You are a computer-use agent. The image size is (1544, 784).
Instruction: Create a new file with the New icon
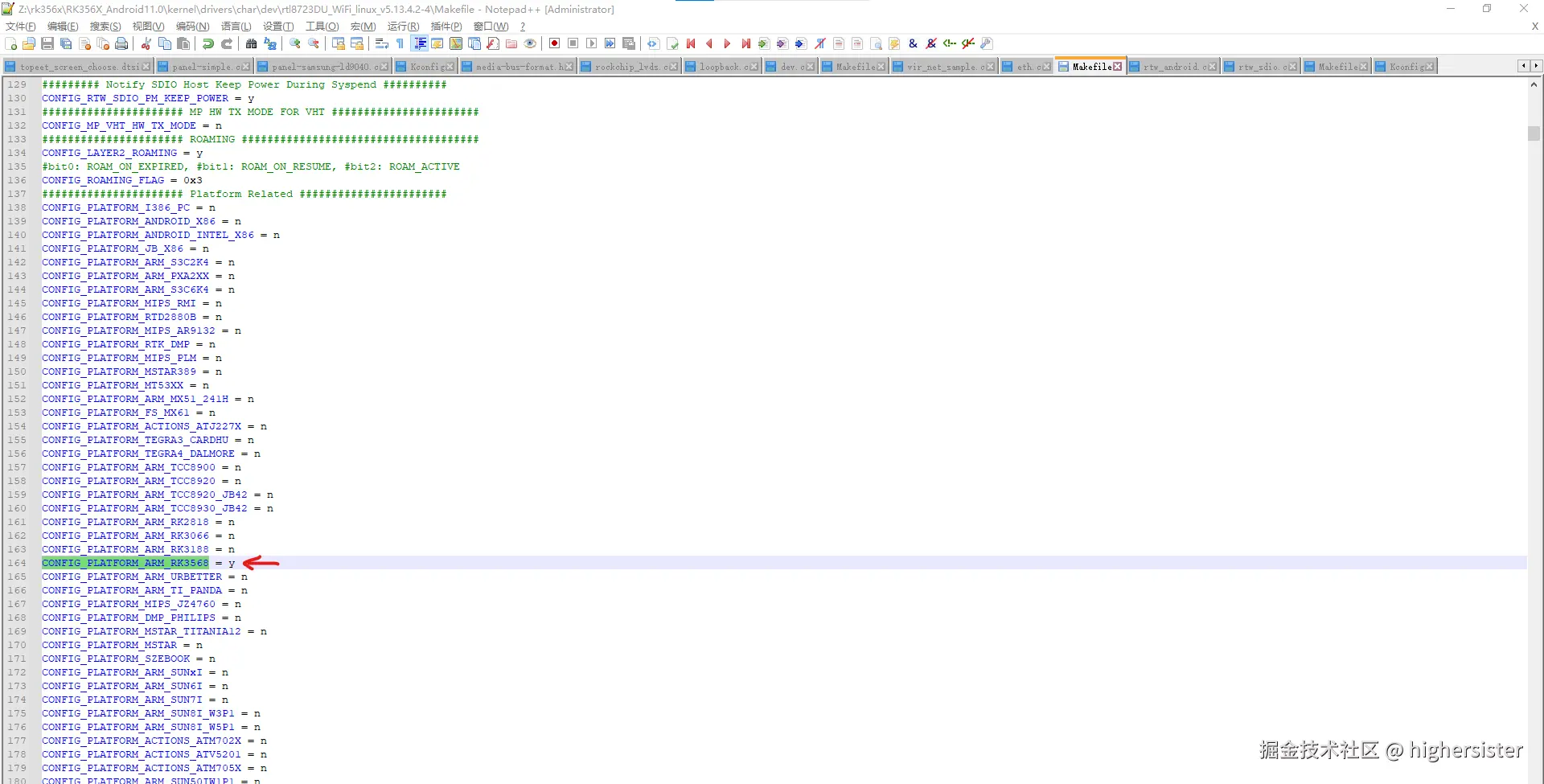click(11, 43)
